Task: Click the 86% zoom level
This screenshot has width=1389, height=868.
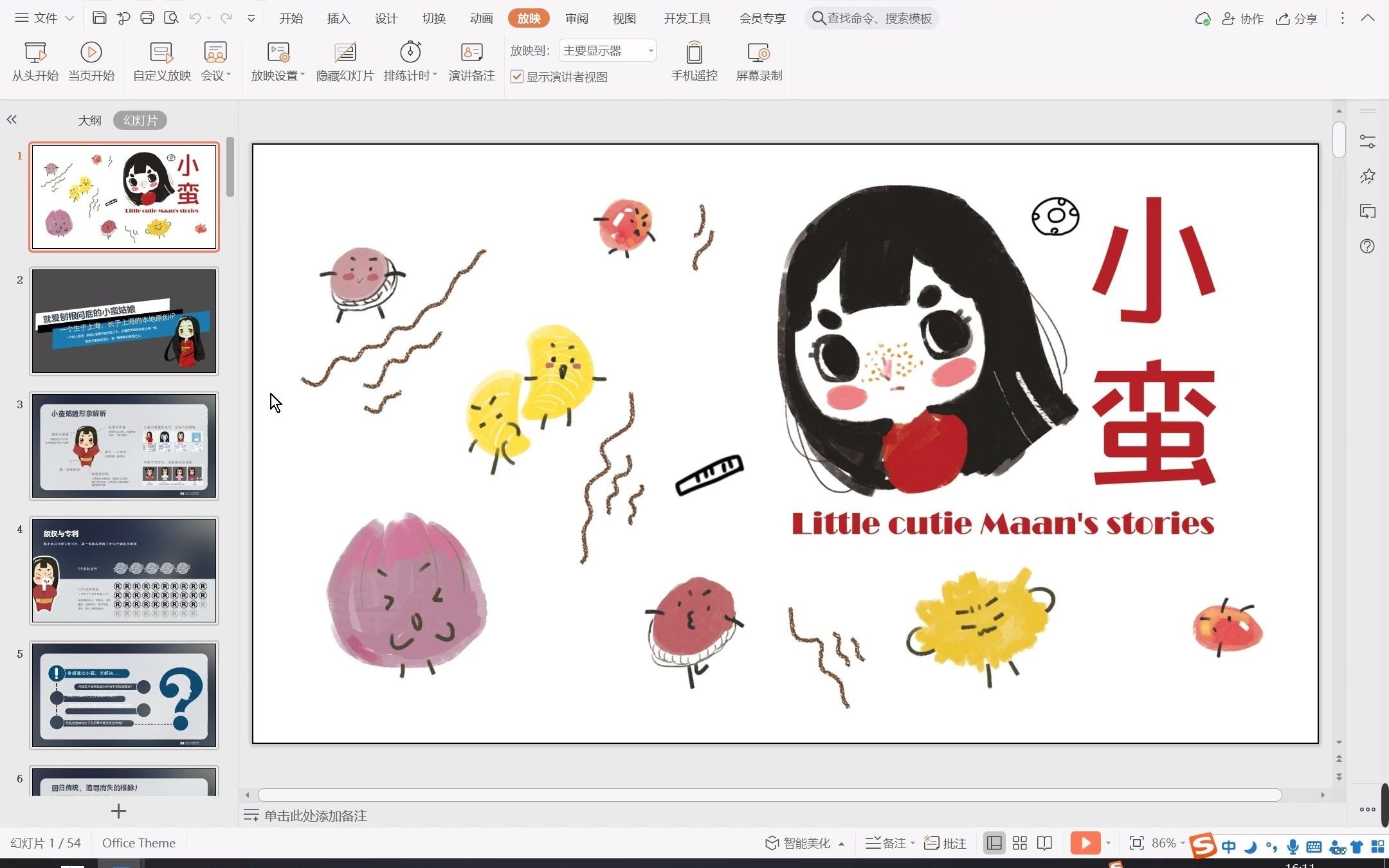Action: coord(1163,843)
